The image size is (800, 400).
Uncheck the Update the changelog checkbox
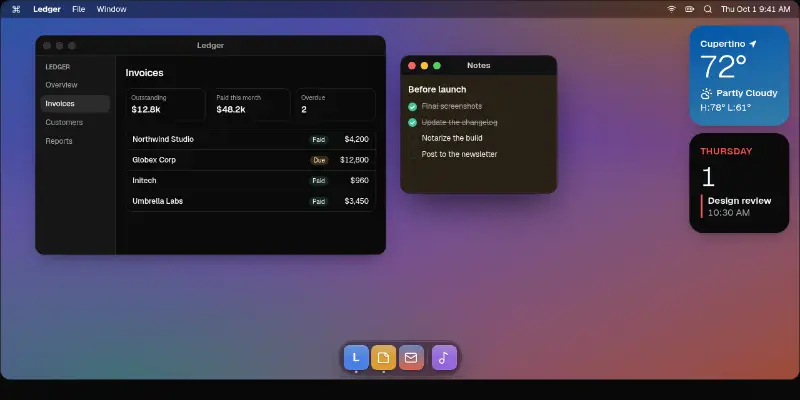(413, 123)
